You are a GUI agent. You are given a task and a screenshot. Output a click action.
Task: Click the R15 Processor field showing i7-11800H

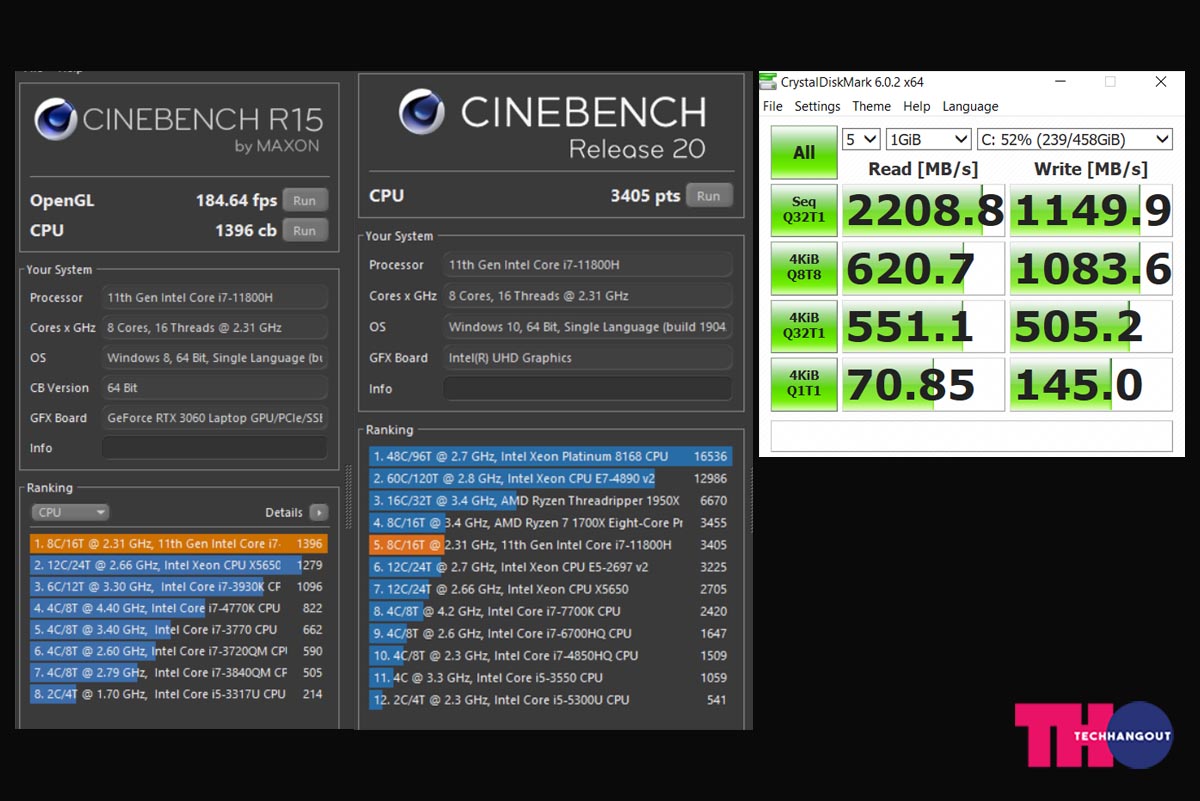click(215, 297)
